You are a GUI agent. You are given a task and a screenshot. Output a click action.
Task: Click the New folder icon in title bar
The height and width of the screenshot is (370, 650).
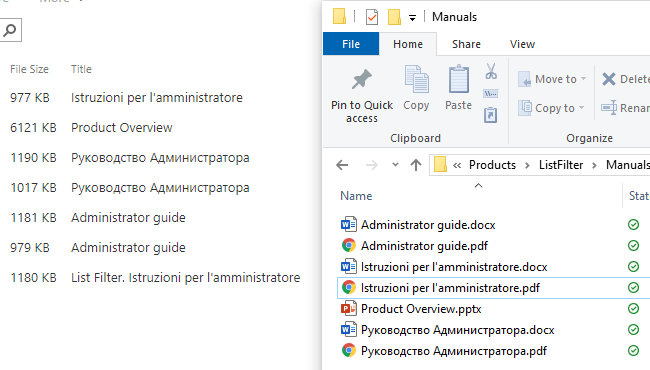pyautogui.click(x=394, y=17)
